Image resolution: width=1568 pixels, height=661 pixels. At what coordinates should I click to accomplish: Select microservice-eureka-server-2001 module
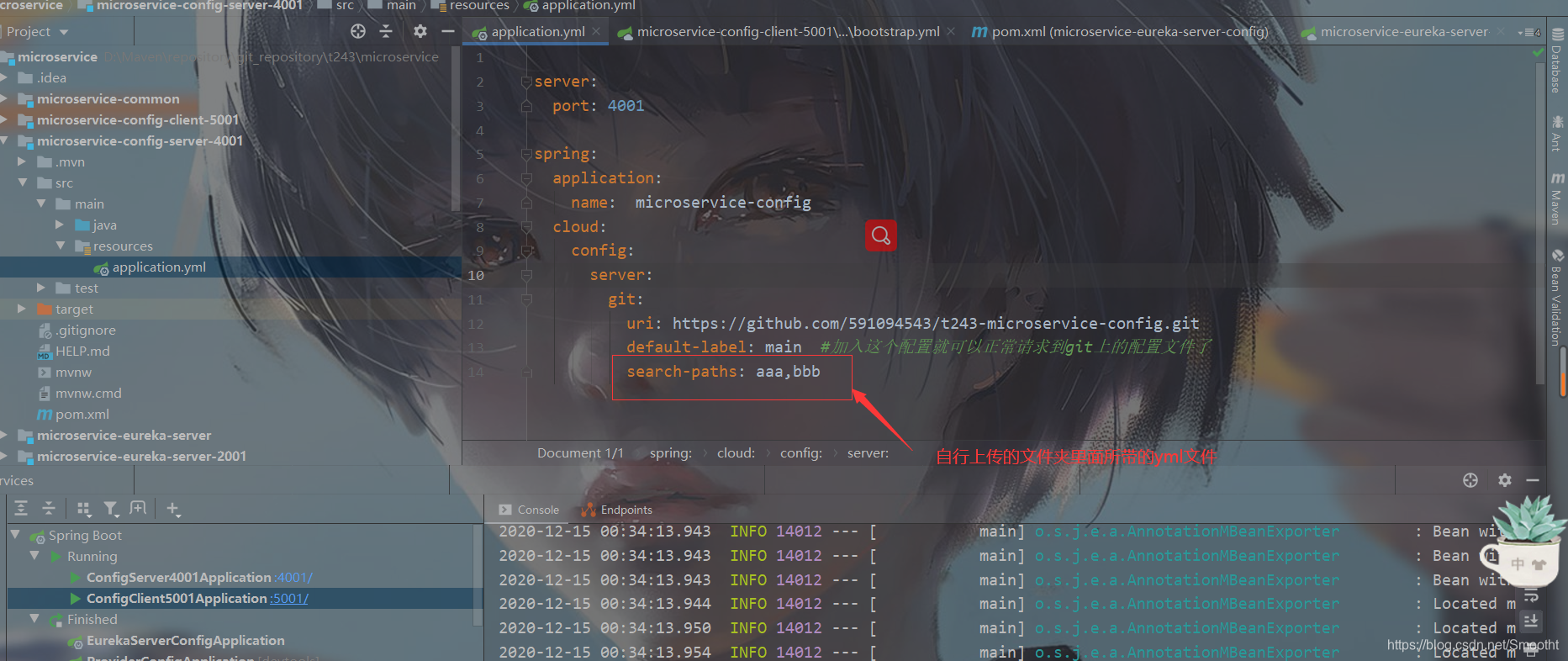141,456
